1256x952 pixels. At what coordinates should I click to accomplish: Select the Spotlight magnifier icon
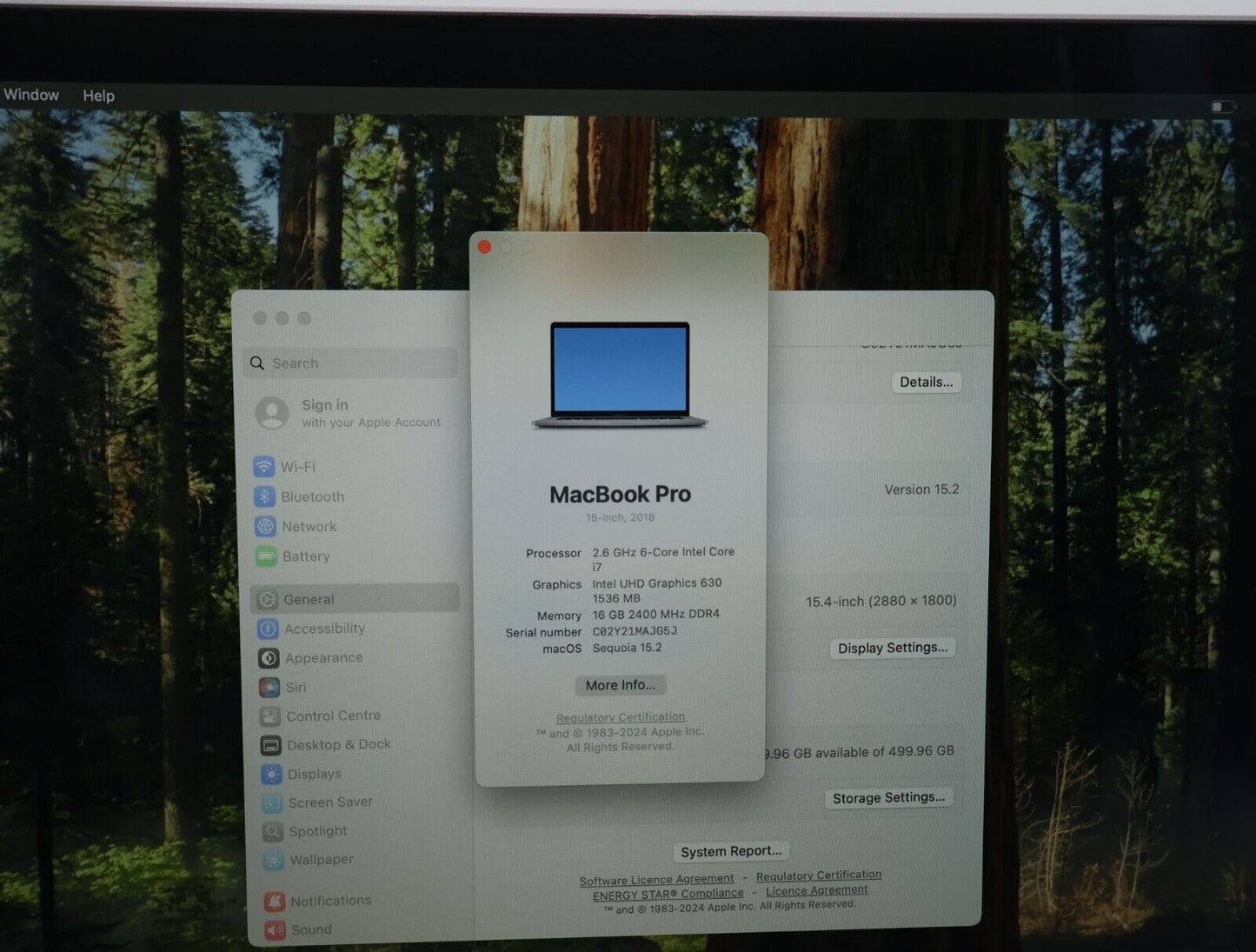pos(273,831)
